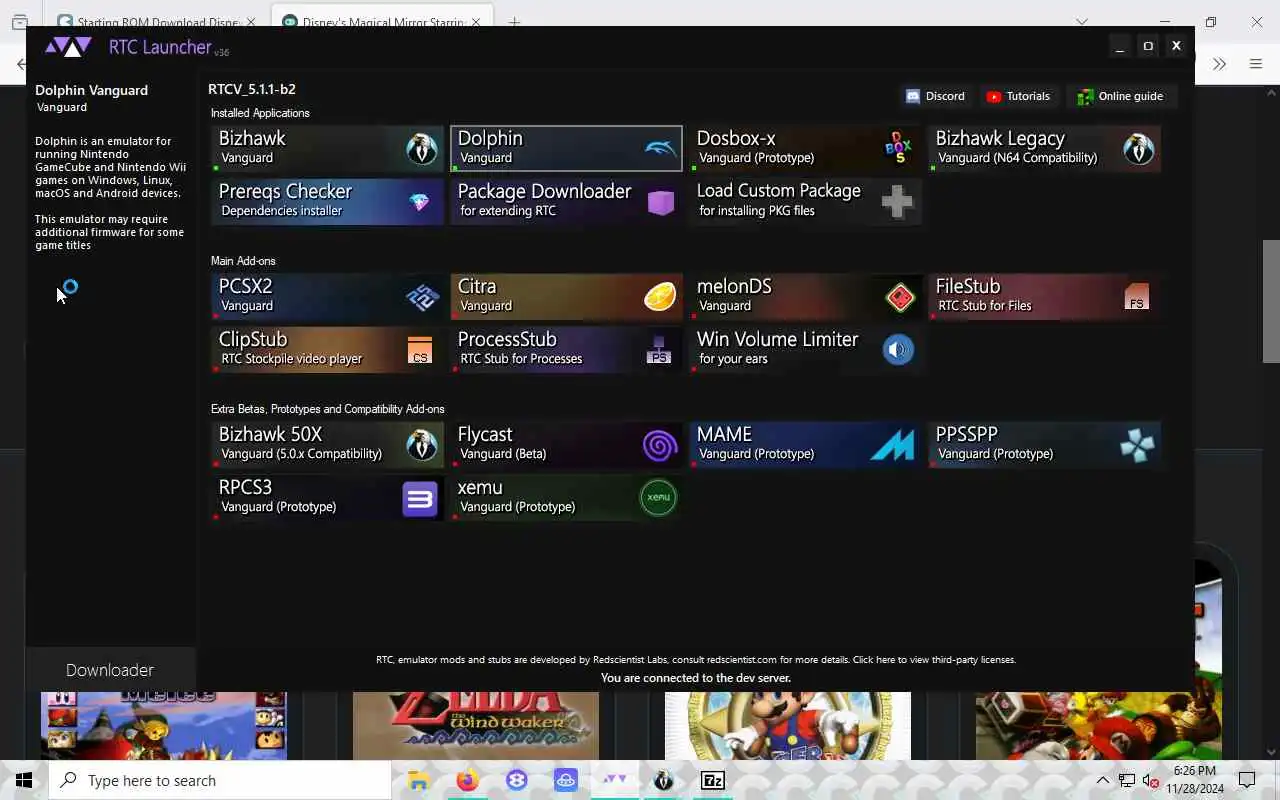Select the xemu Vanguard prototype tile
This screenshot has width=1280, height=800.
click(x=566, y=497)
